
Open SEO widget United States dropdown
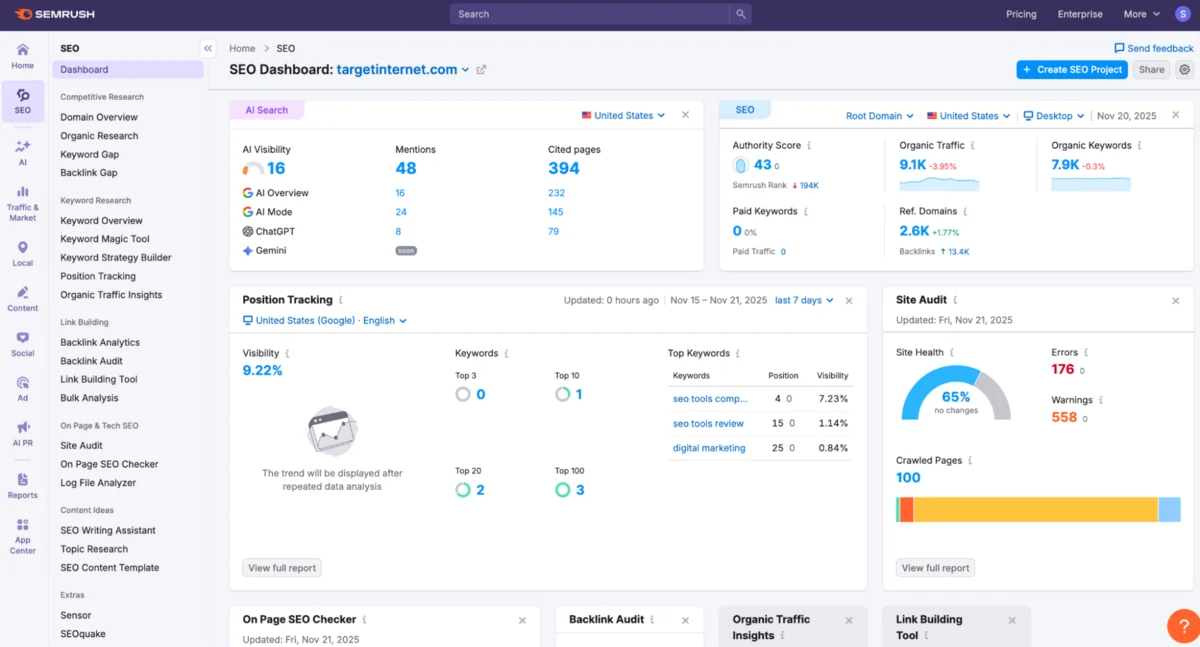[968, 116]
